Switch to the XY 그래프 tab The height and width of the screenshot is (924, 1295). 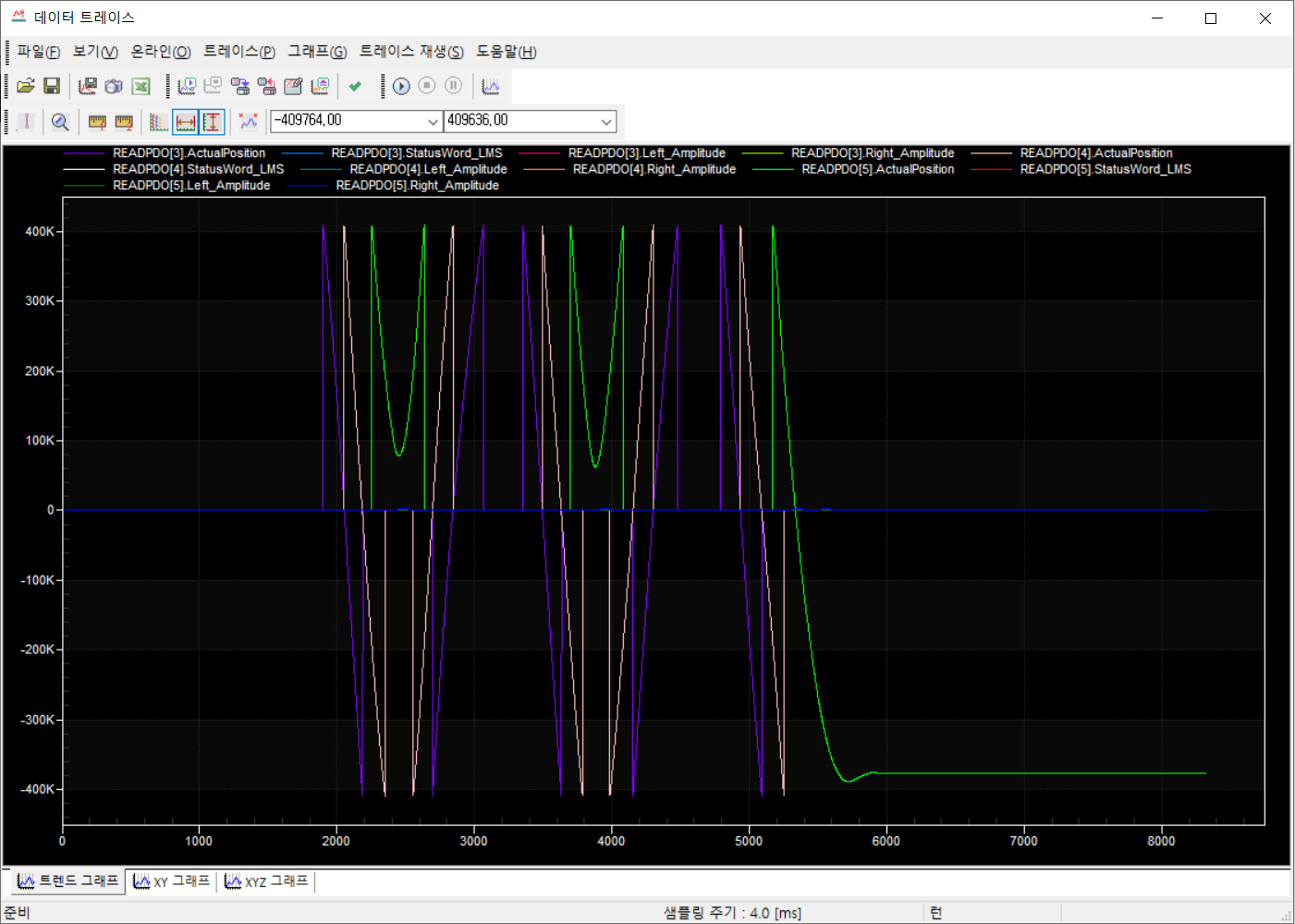click(171, 881)
